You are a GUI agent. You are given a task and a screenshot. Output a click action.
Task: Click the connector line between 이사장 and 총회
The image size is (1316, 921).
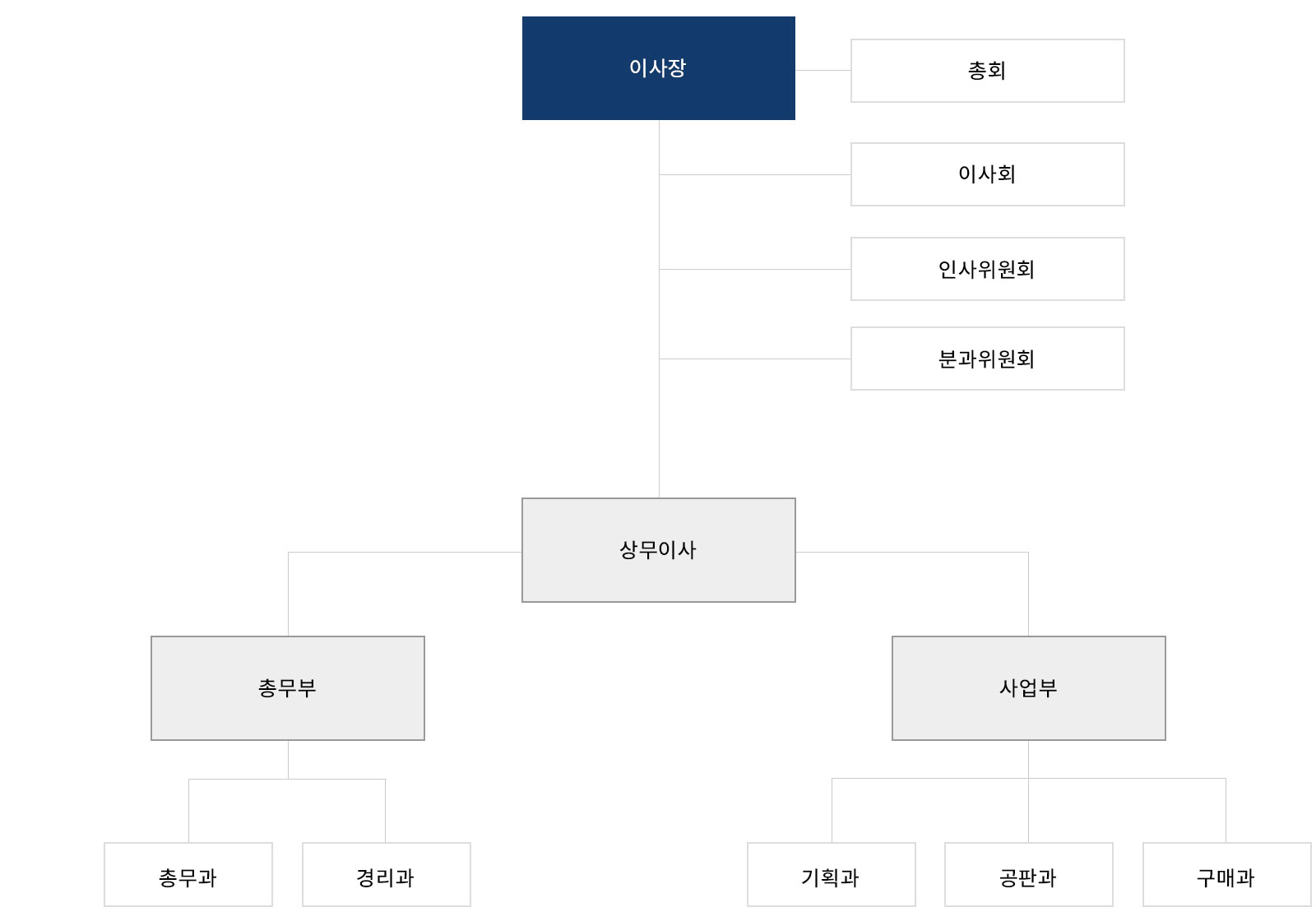[822, 70]
